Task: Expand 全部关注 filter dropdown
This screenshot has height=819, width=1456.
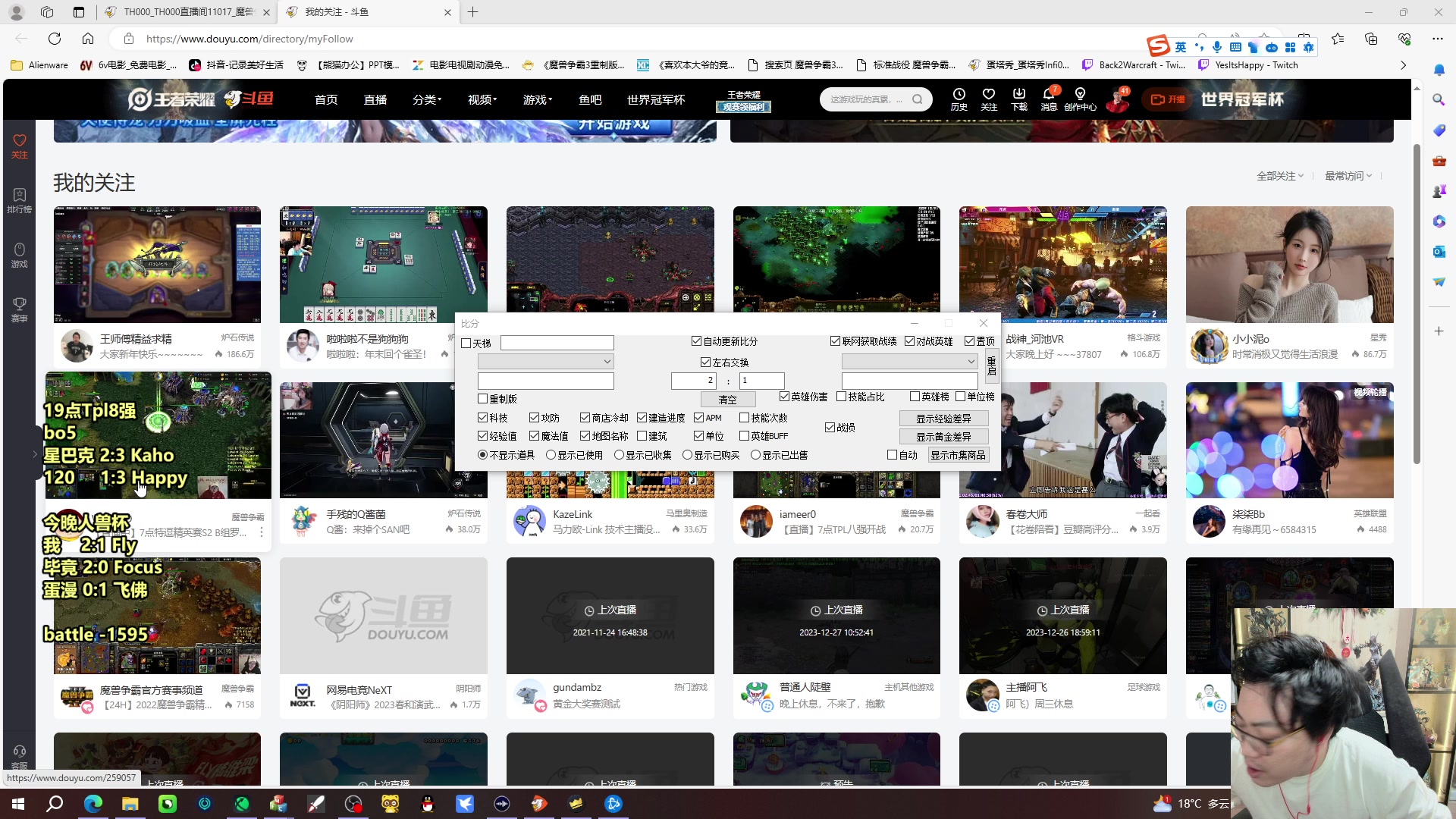Action: [x=1280, y=176]
